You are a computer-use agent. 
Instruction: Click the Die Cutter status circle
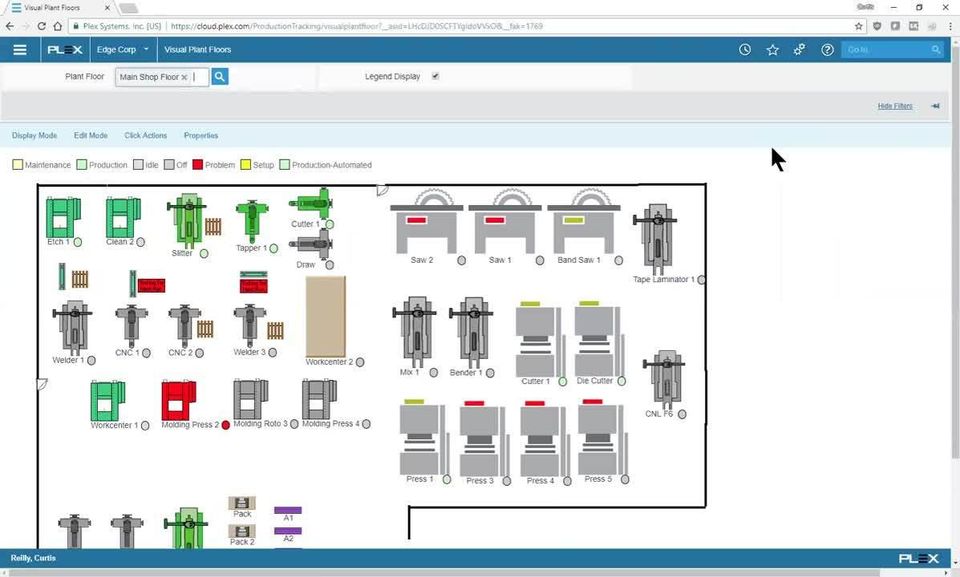tap(621, 381)
